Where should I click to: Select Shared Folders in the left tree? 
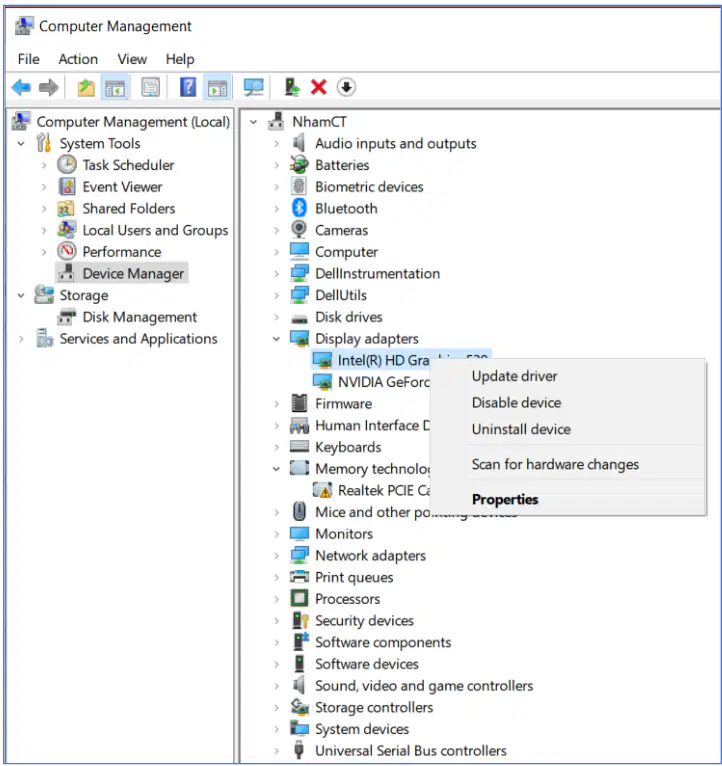click(128, 209)
